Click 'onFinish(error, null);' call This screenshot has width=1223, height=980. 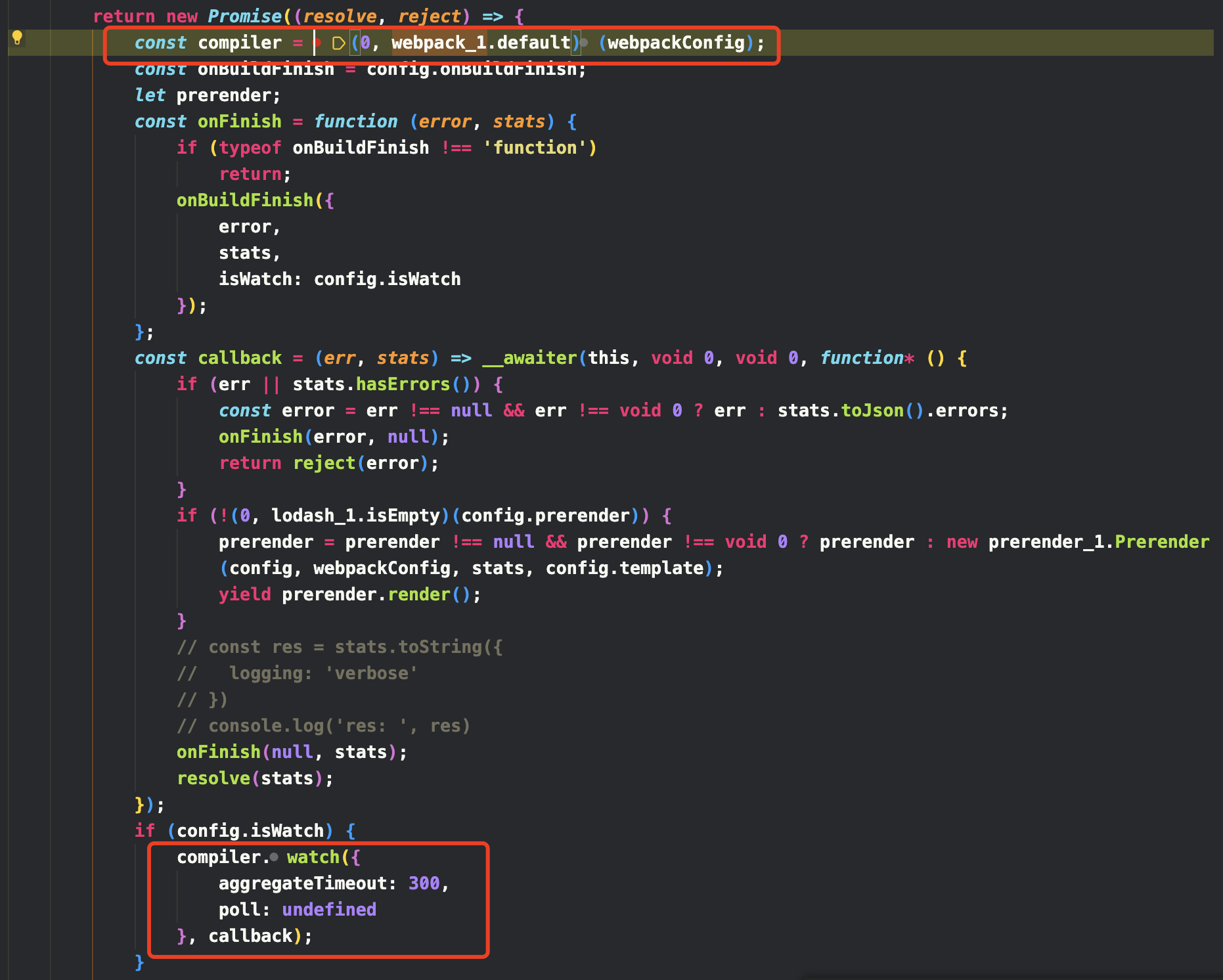tap(334, 437)
